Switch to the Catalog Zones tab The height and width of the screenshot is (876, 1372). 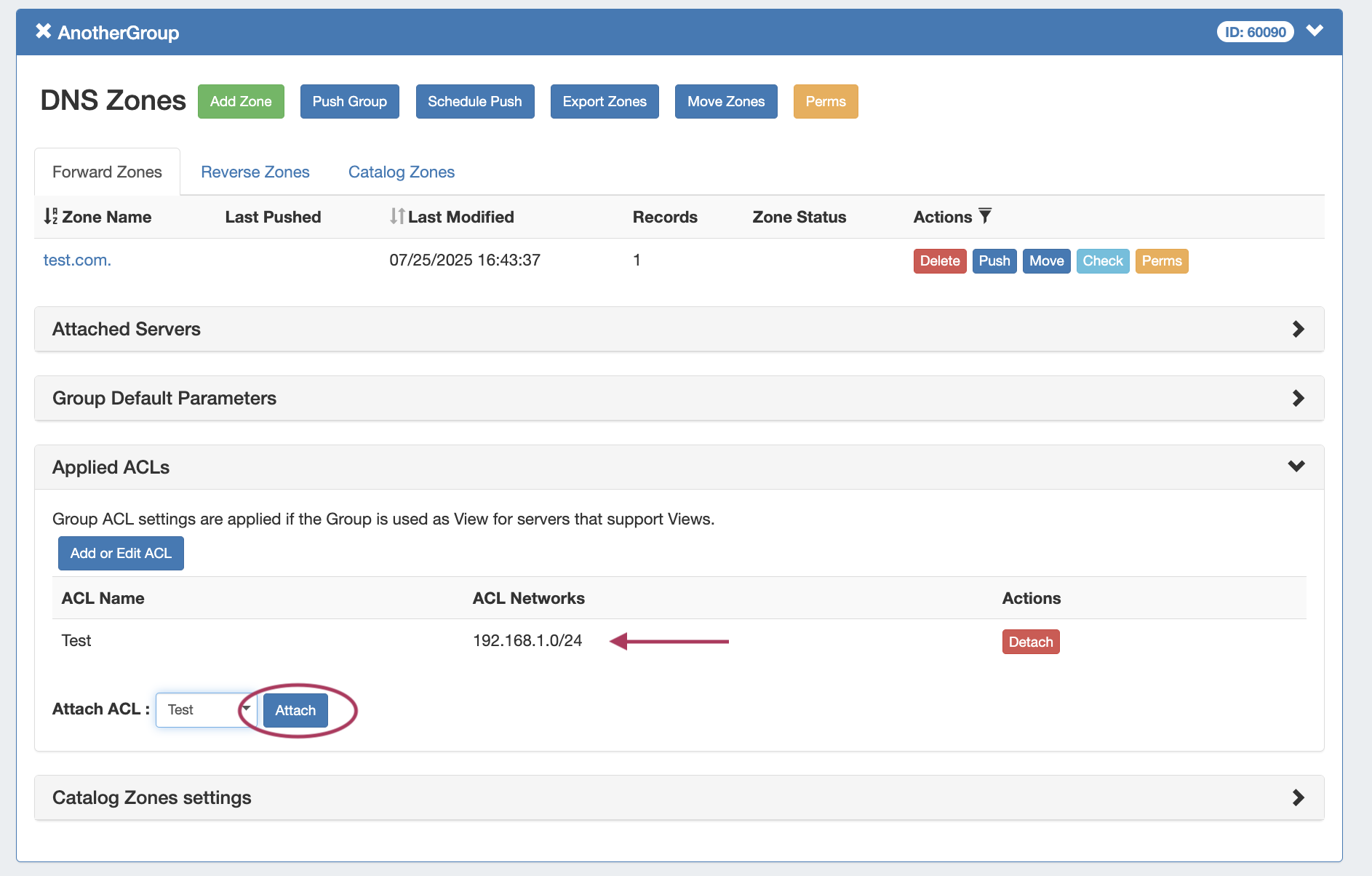coord(401,172)
